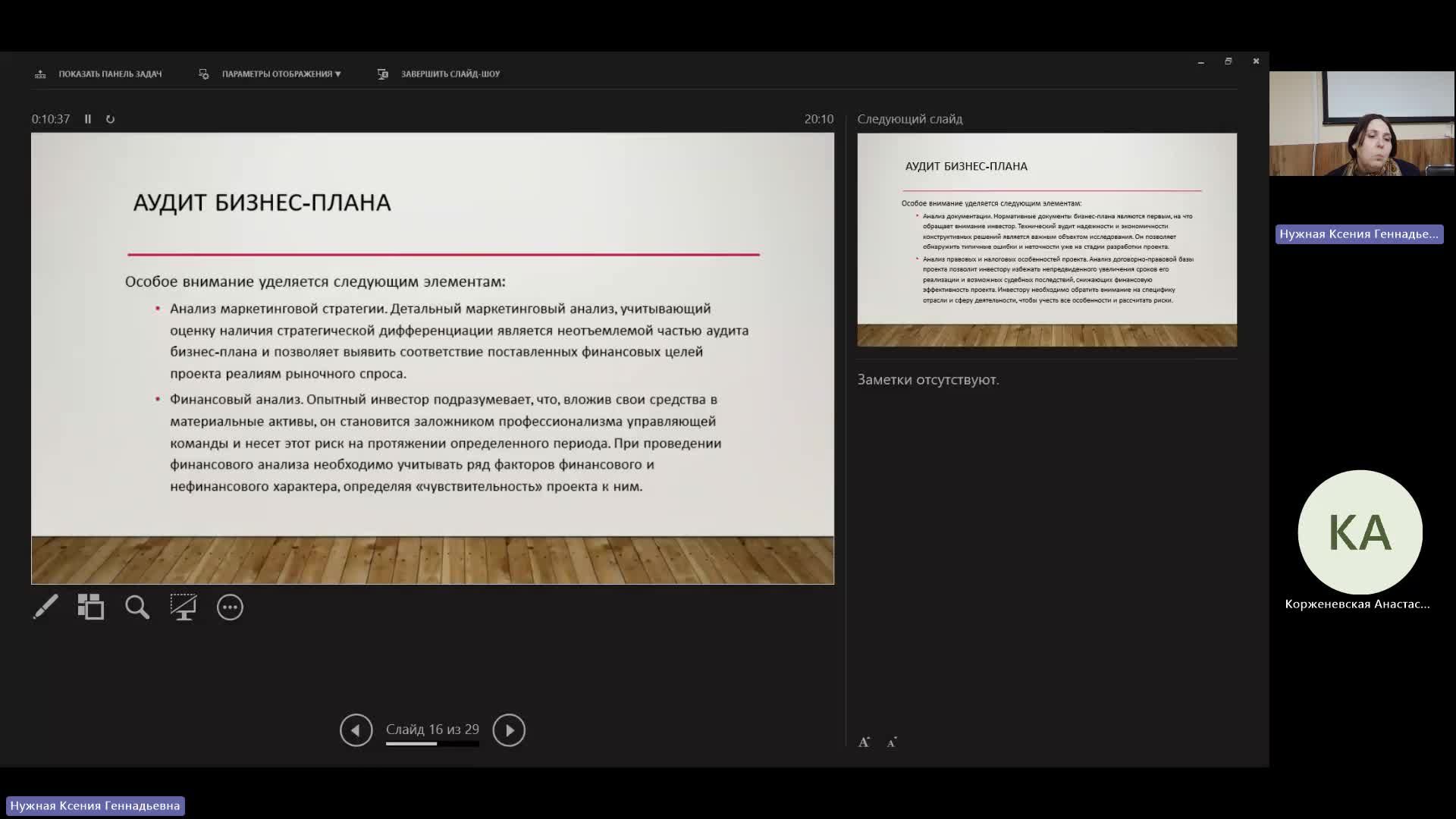This screenshot has width=1456, height=819.
Task: Activate the zoom into slide magnifier
Action: coord(137,607)
